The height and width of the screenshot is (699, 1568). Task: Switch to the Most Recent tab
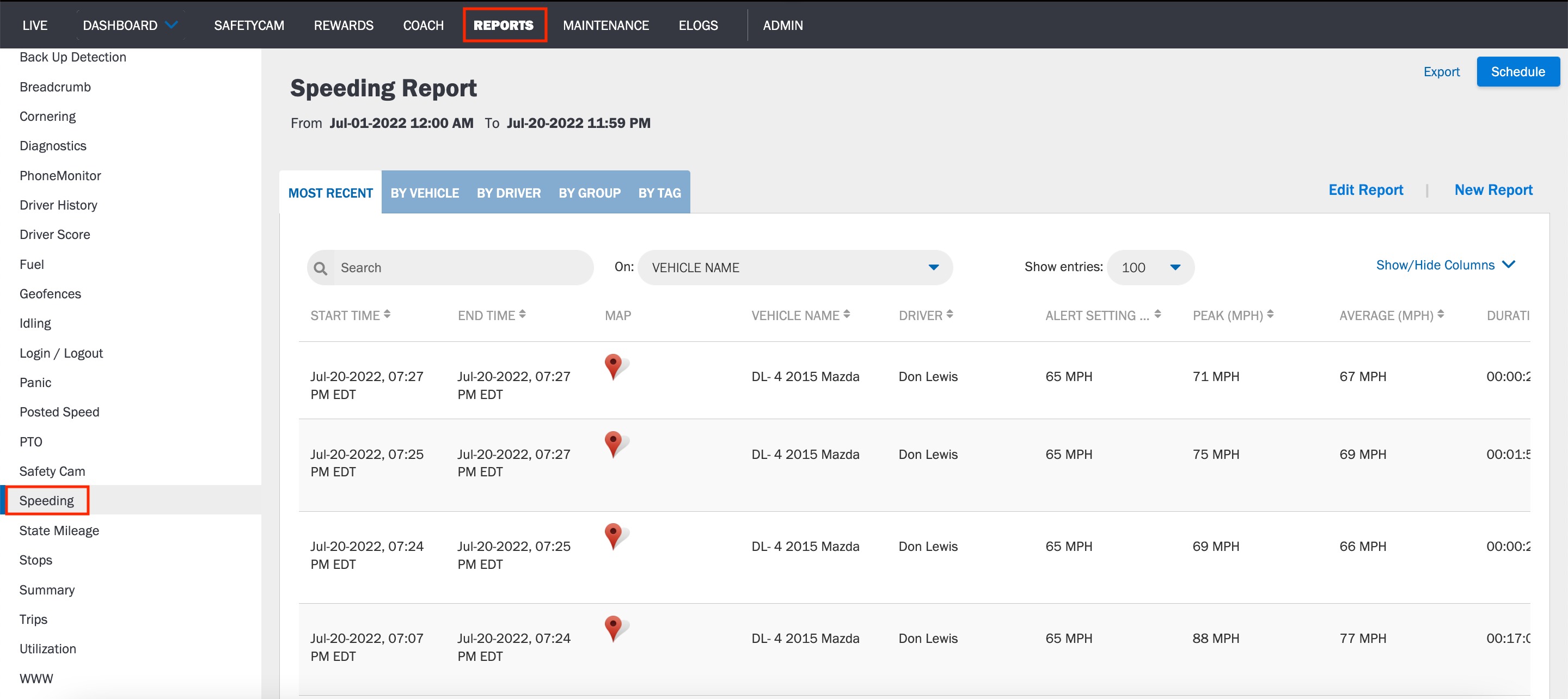[330, 193]
